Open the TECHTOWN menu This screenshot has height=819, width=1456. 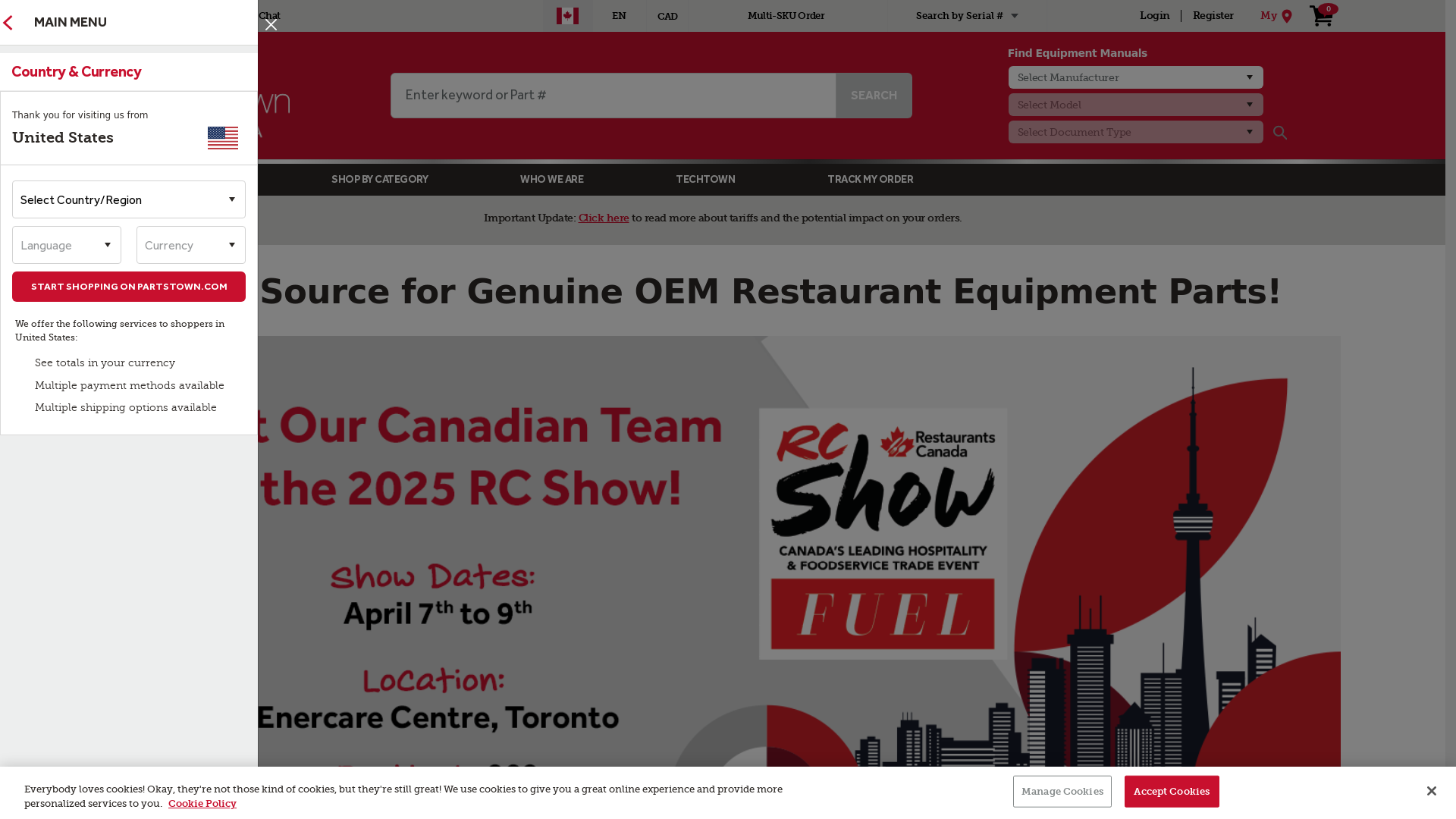(x=705, y=180)
